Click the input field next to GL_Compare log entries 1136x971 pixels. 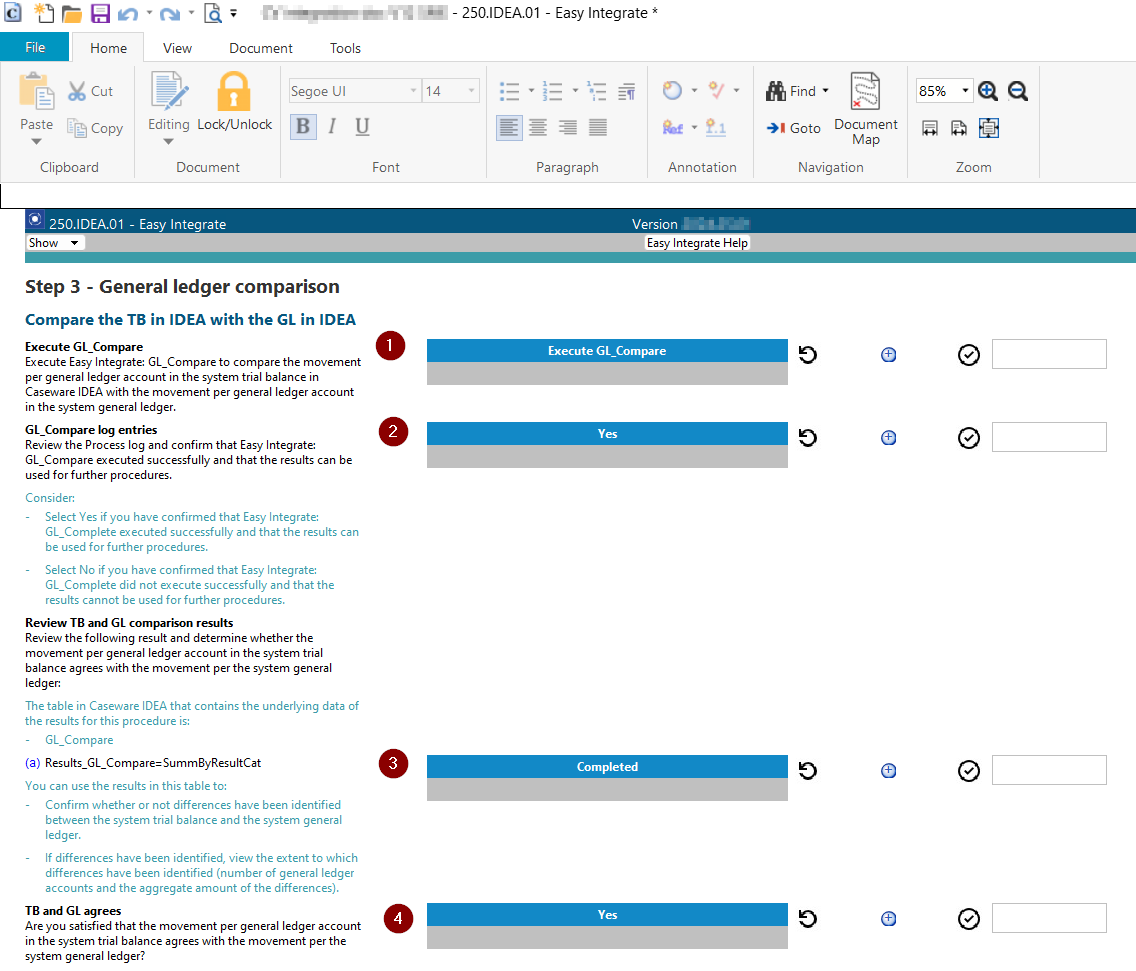coord(1048,437)
